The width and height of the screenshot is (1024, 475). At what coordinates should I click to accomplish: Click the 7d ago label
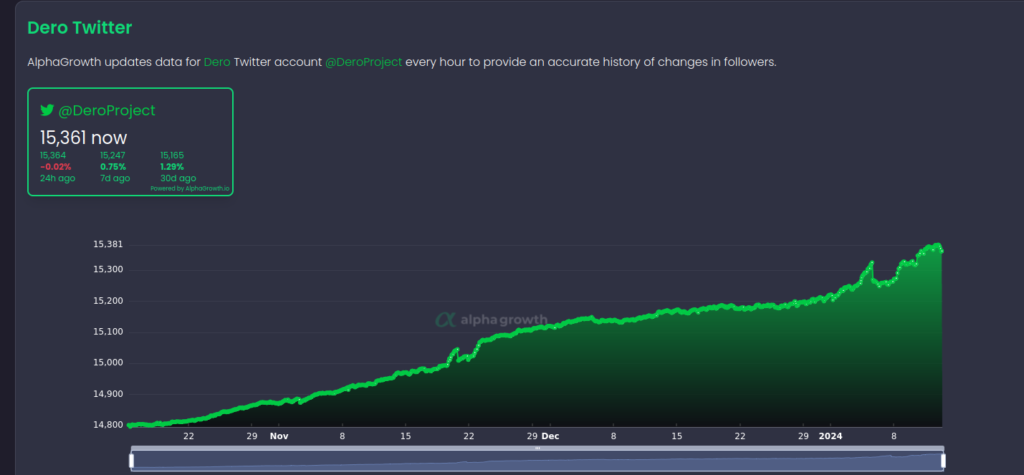115,178
